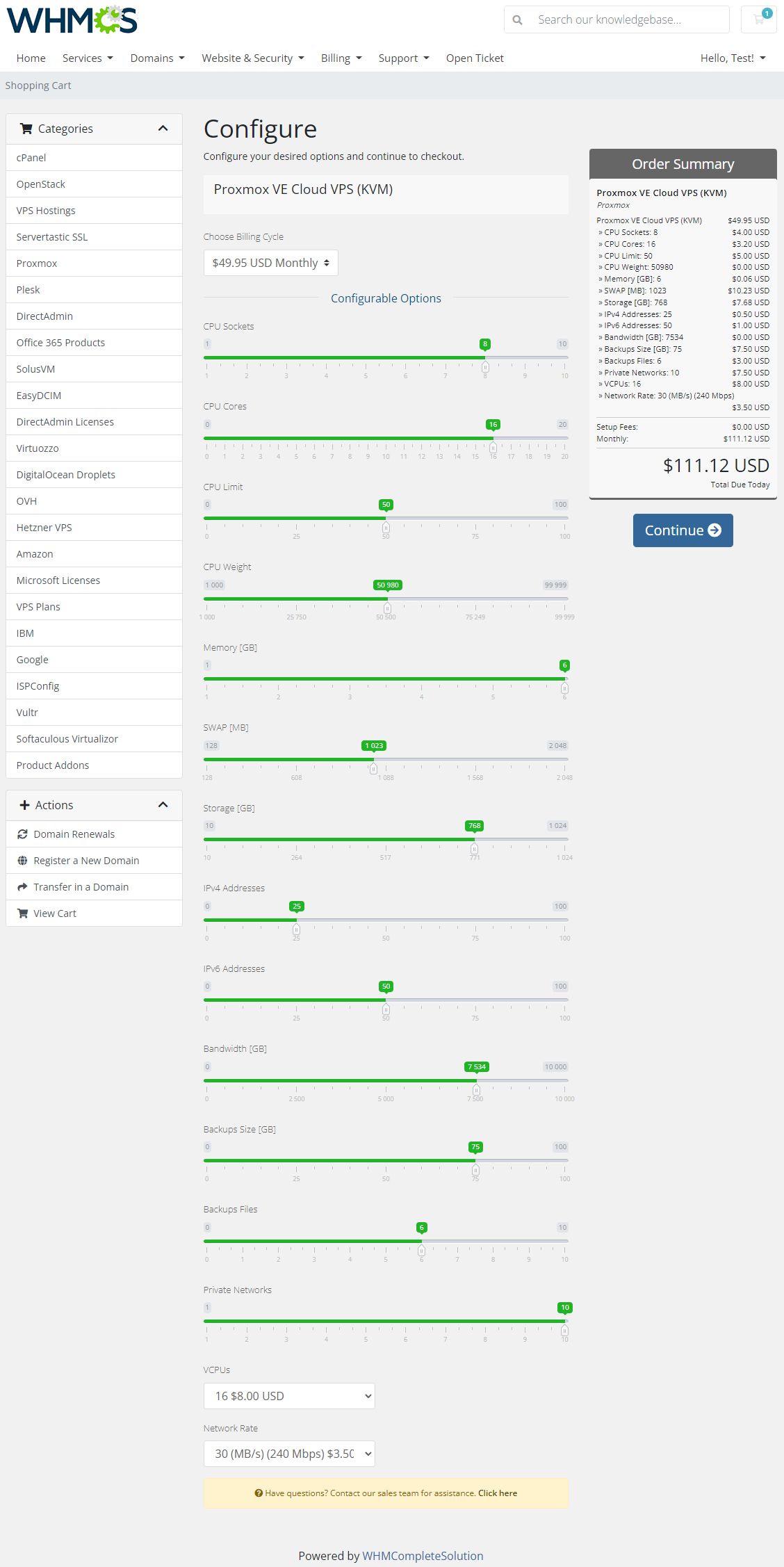The height and width of the screenshot is (1567, 784).
Task: Click the Shopping Cart breadcrumb
Action: (38, 86)
